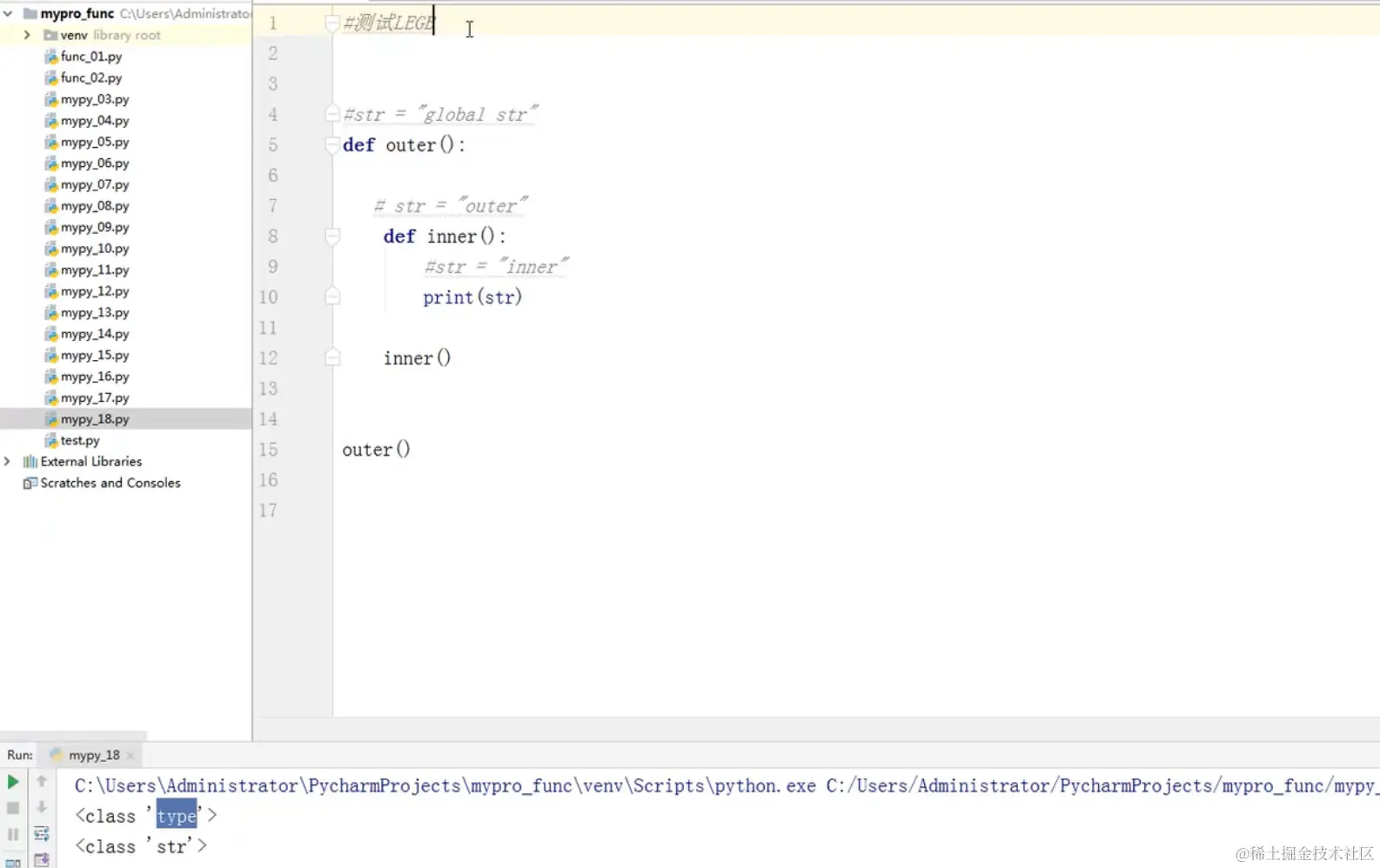The height and width of the screenshot is (868, 1380).
Task: Click 'def outer():' on line 5
Action: pyautogui.click(x=404, y=144)
